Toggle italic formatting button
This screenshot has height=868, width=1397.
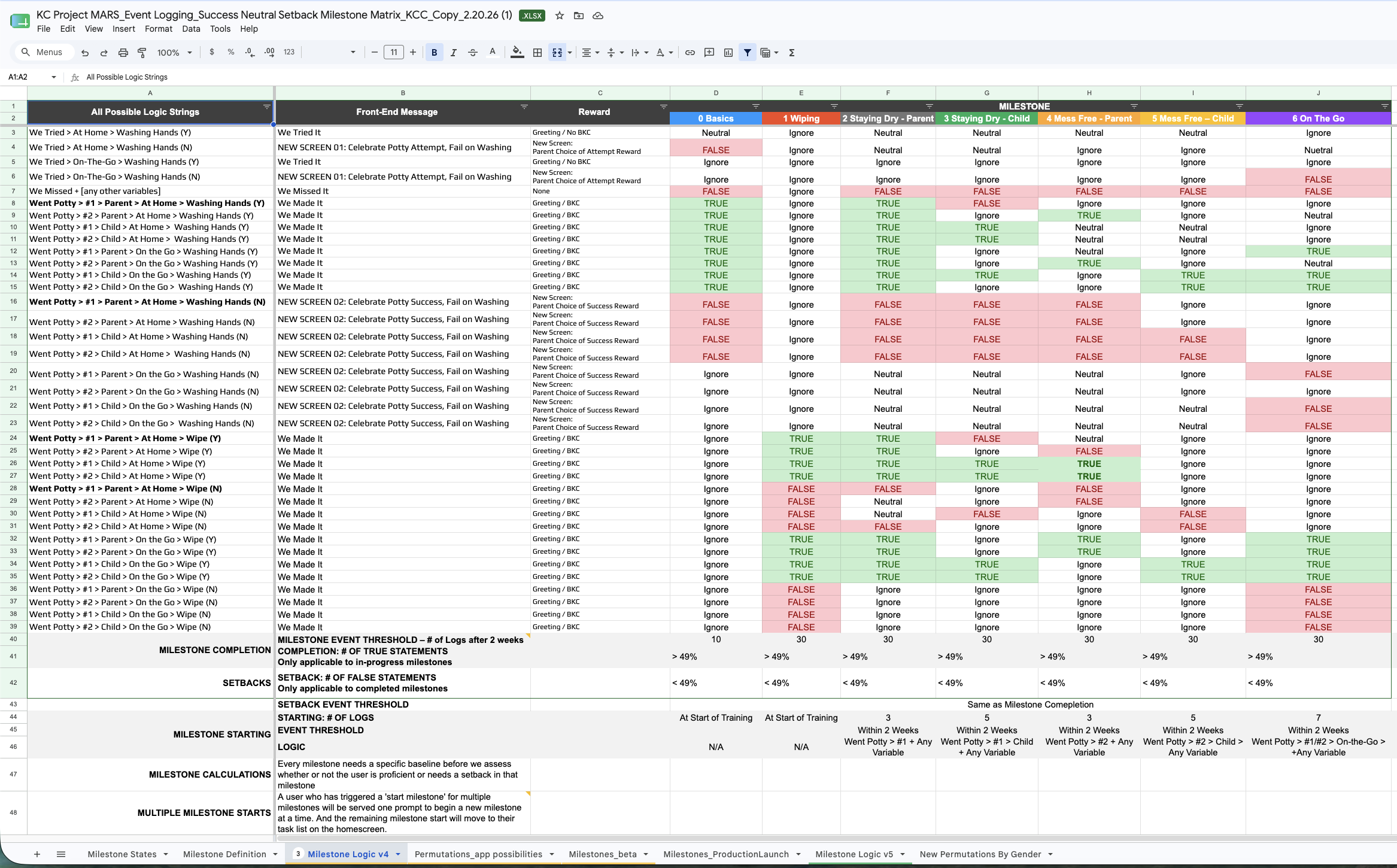coord(454,53)
